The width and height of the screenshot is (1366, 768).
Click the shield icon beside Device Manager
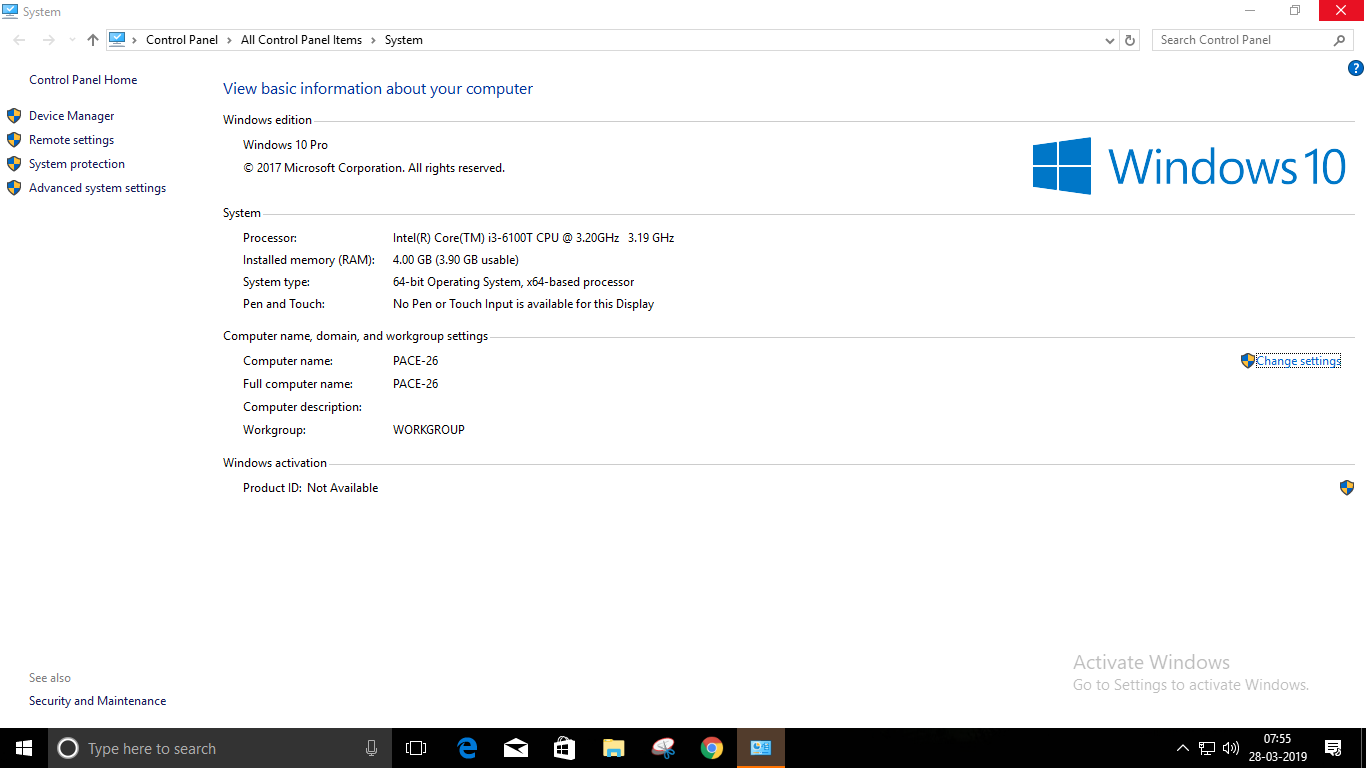[x=14, y=116]
